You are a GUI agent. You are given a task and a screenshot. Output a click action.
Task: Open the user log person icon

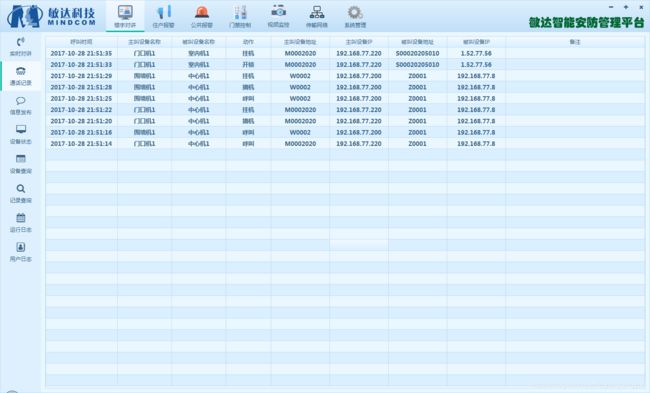pos(21,247)
